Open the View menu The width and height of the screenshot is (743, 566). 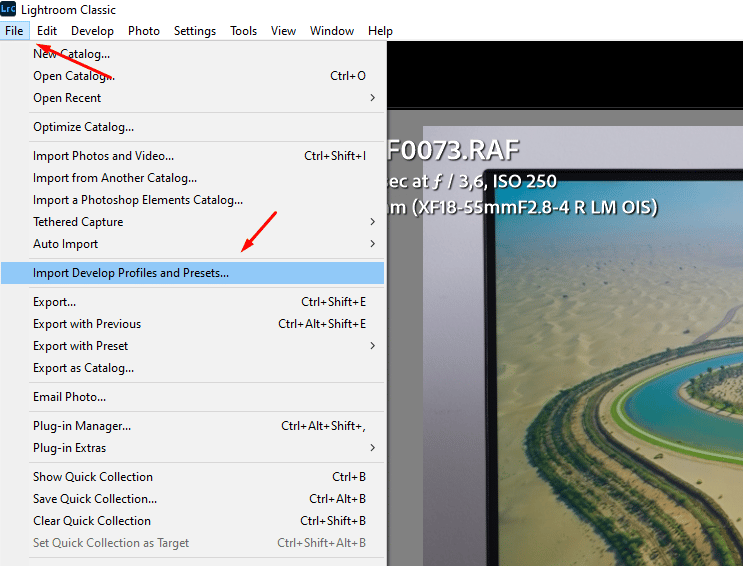pyautogui.click(x=283, y=31)
